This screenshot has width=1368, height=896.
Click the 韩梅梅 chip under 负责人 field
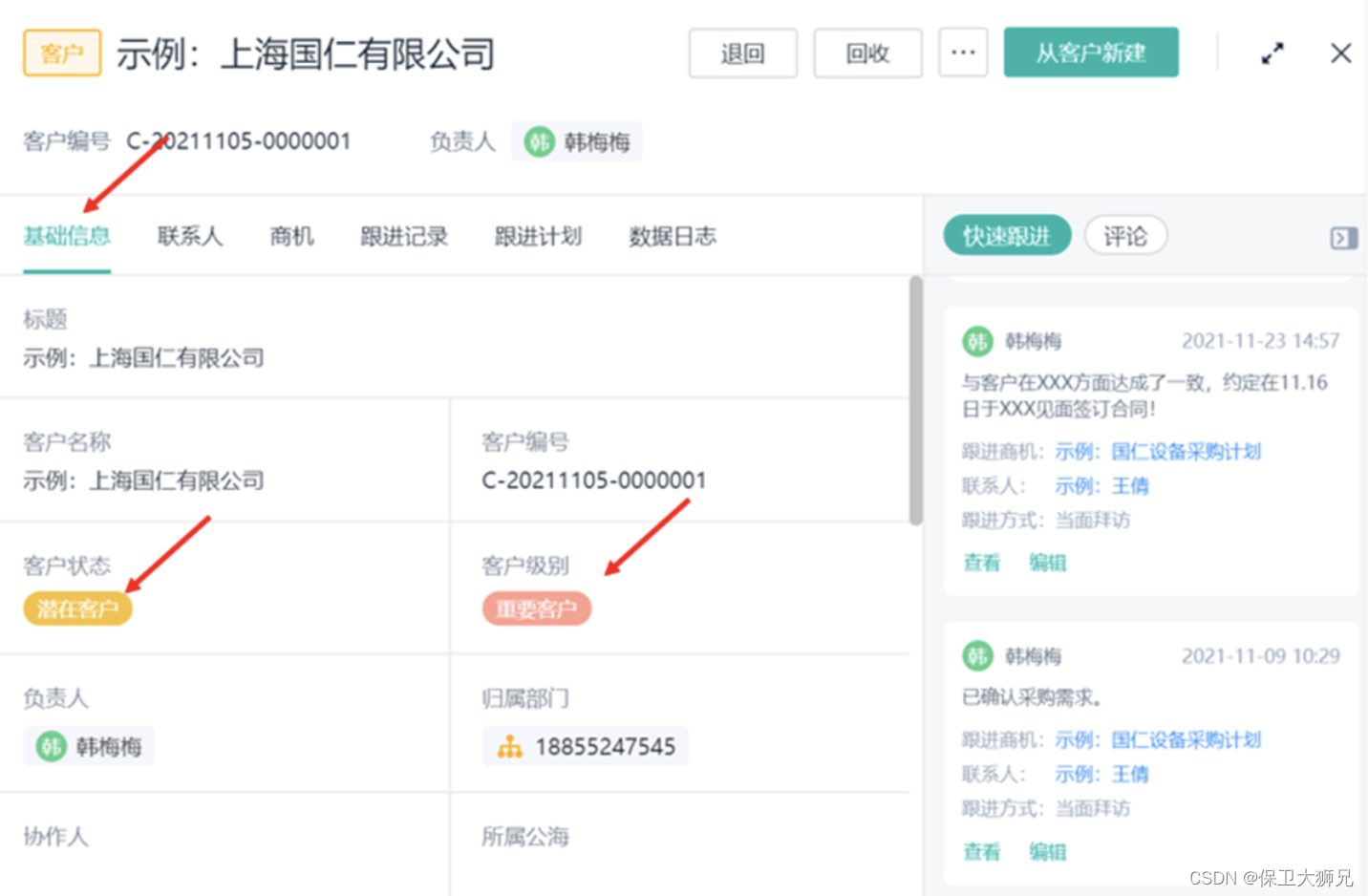point(89,746)
